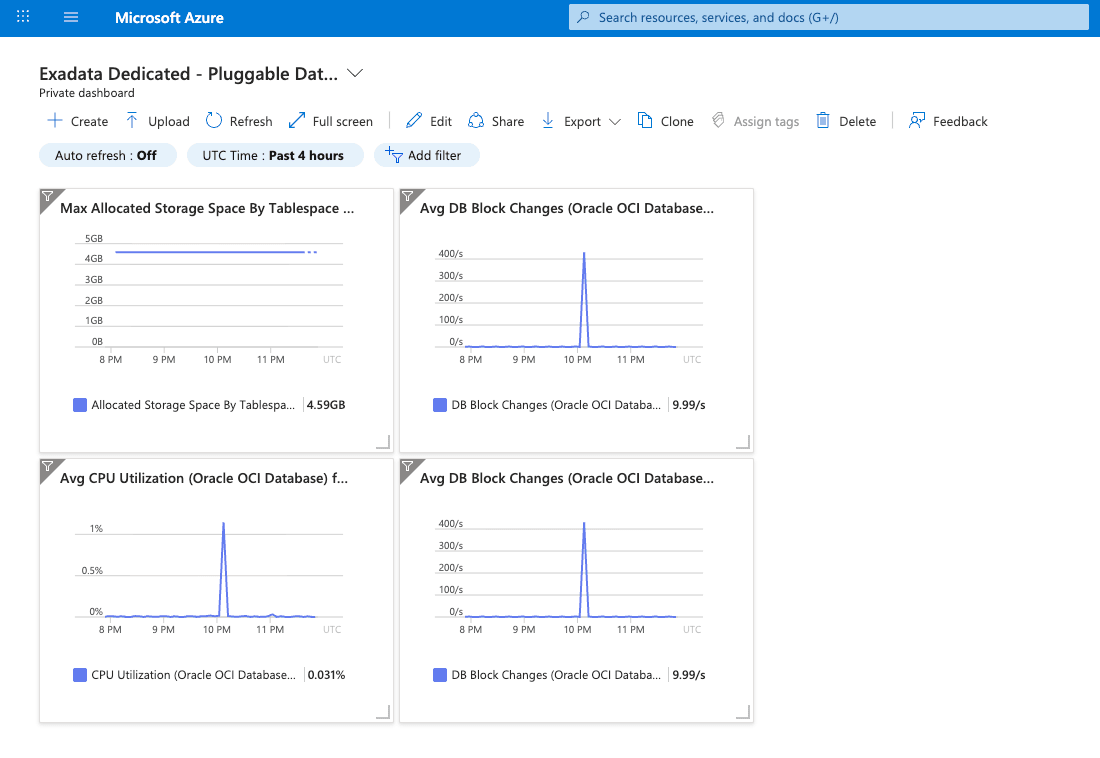Viewport: 1100px width, 758px height.
Task: Open the dashboard in Full screen mode
Action: coord(331,120)
